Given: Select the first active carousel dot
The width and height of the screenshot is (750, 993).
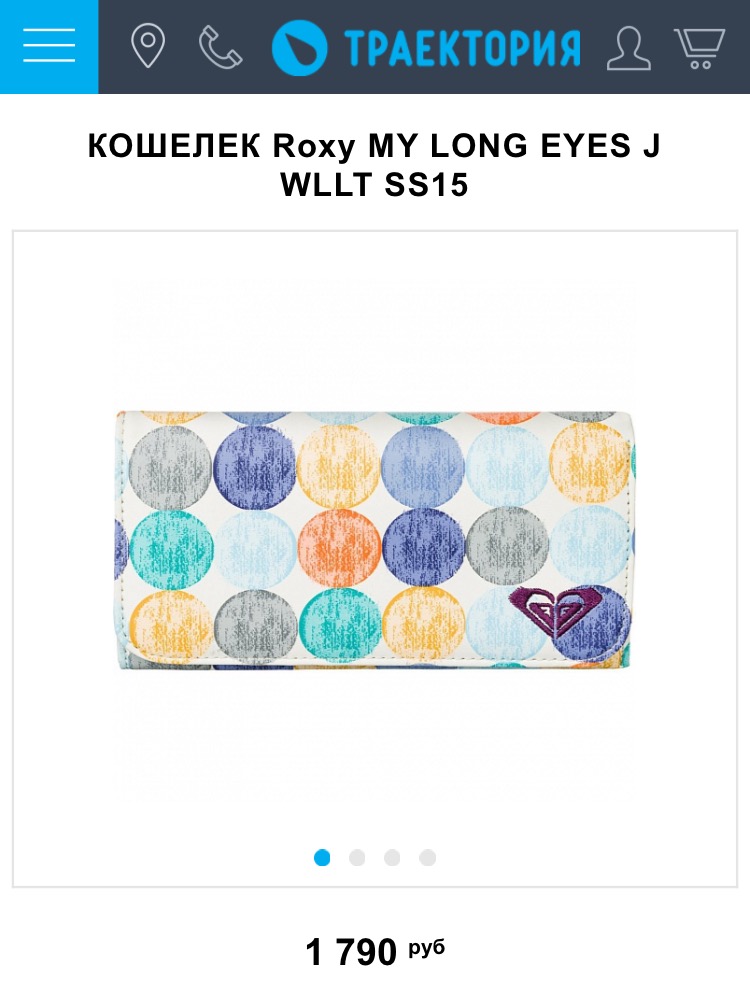Looking at the screenshot, I should [322, 857].
